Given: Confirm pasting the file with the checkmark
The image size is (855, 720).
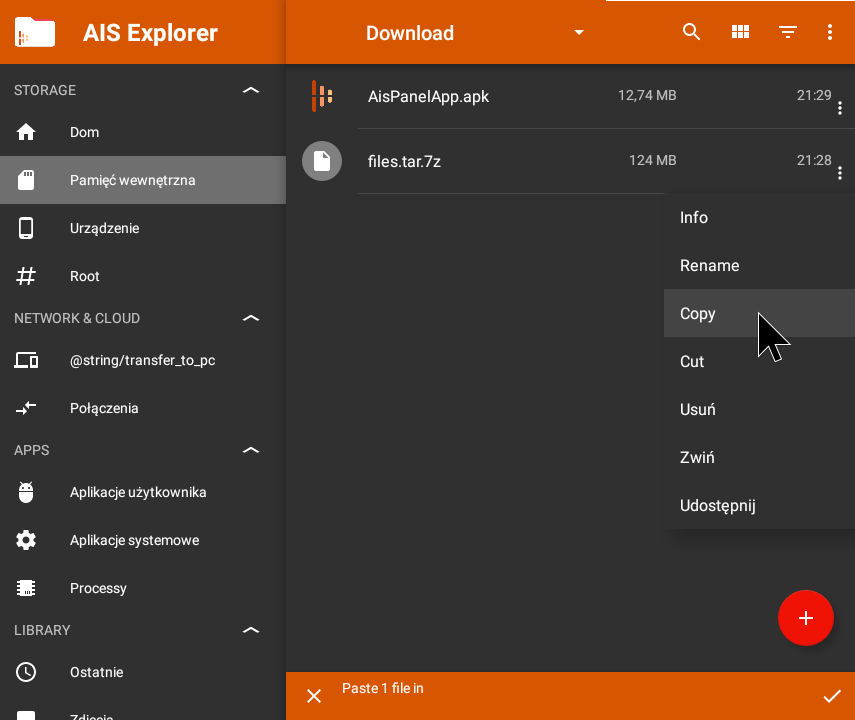Looking at the screenshot, I should 833,695.
